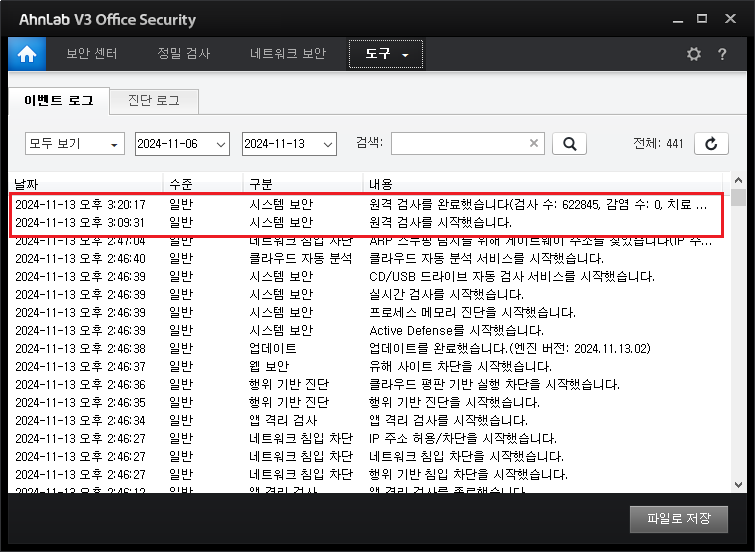This screenshot has width=755, height=552.
Task: Select the 앱 격리 검사를 시작했습니다 row
Action: coord(366,421)
